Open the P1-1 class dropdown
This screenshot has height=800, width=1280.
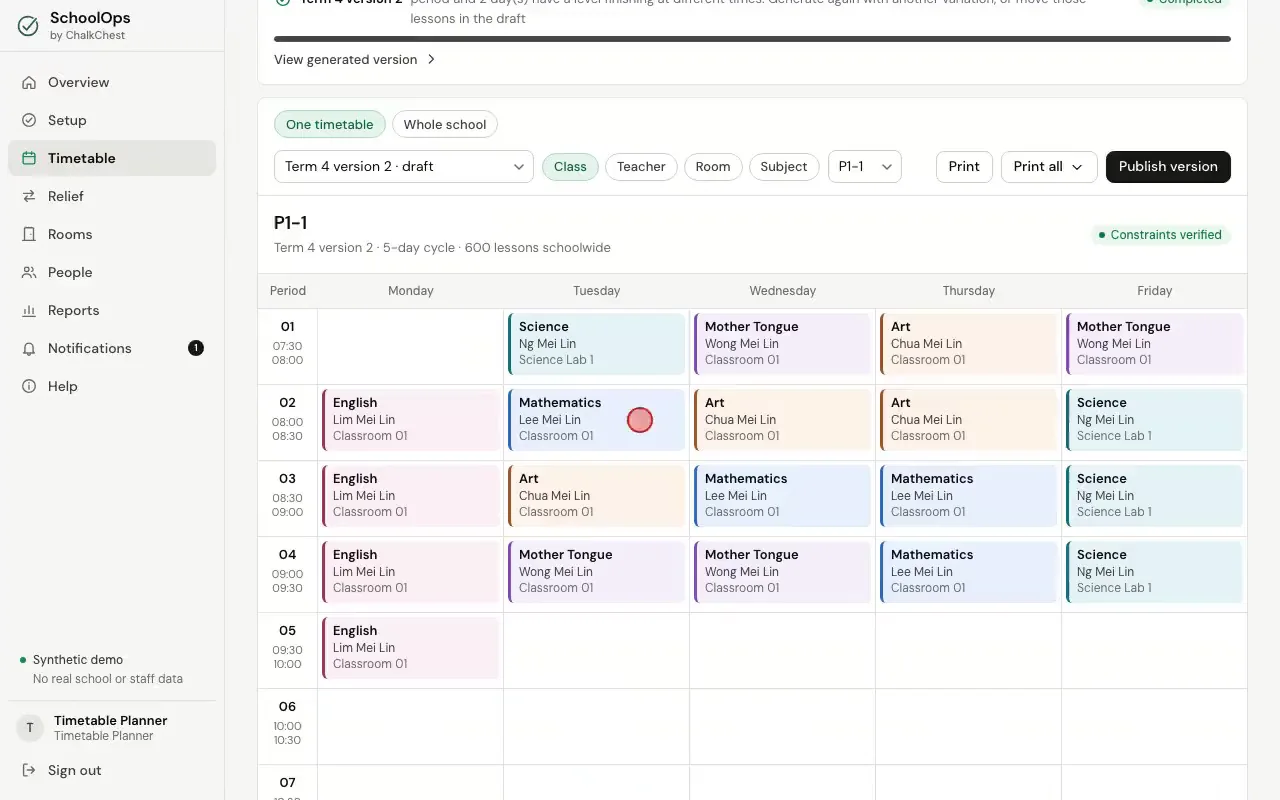[865, 166]
